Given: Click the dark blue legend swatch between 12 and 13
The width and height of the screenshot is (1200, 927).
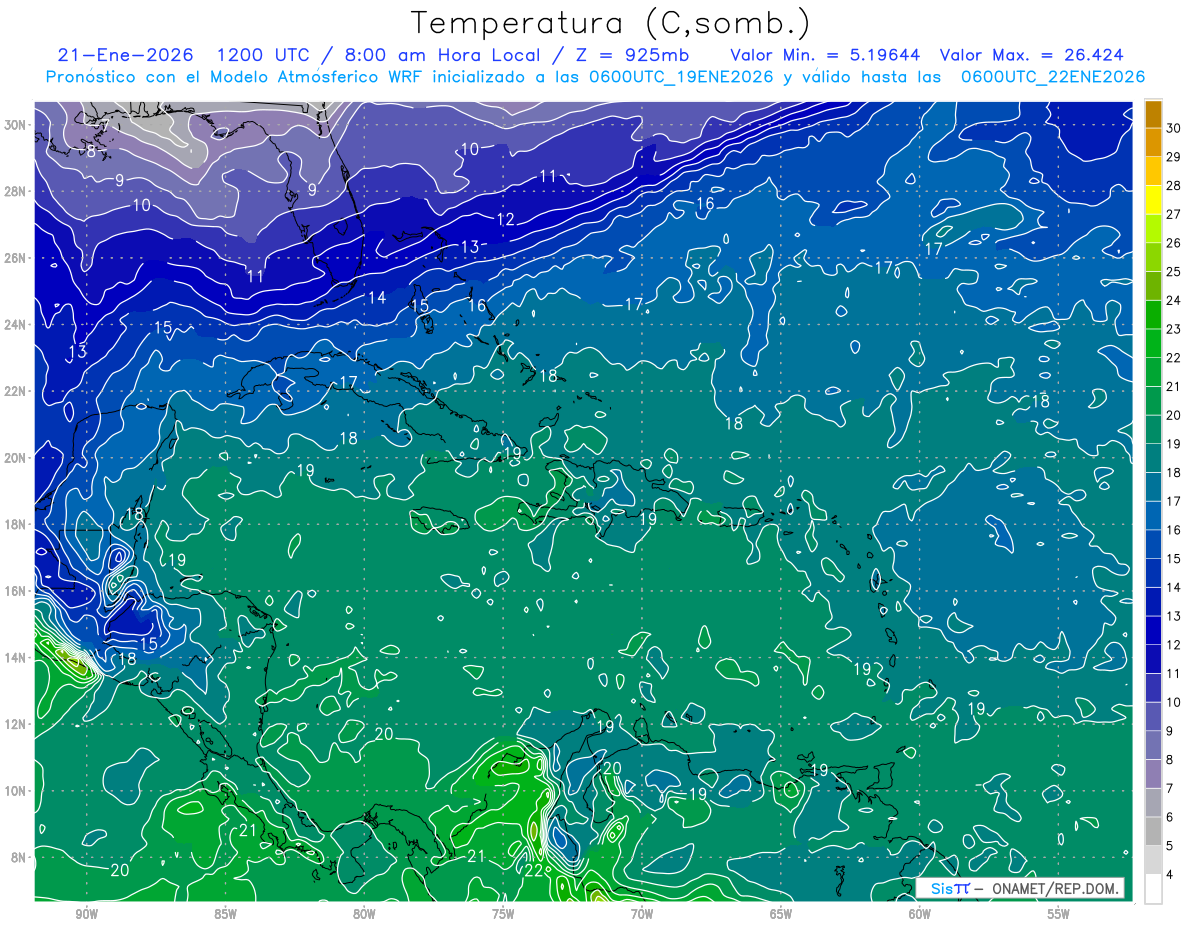Looking at the screenshot, I should click(1153, 630).
